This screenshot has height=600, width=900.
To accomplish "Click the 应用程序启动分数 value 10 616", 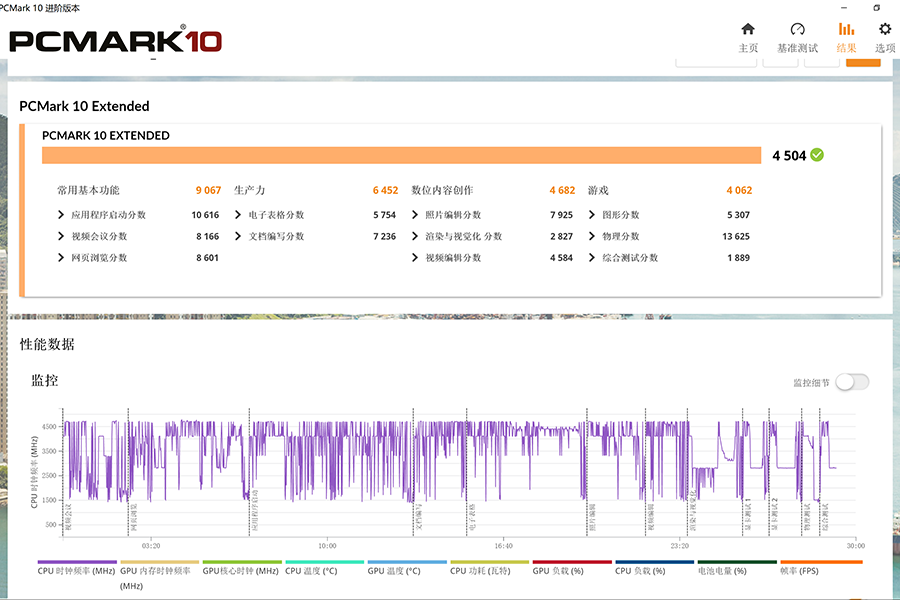I will click(x=205, y=215).
